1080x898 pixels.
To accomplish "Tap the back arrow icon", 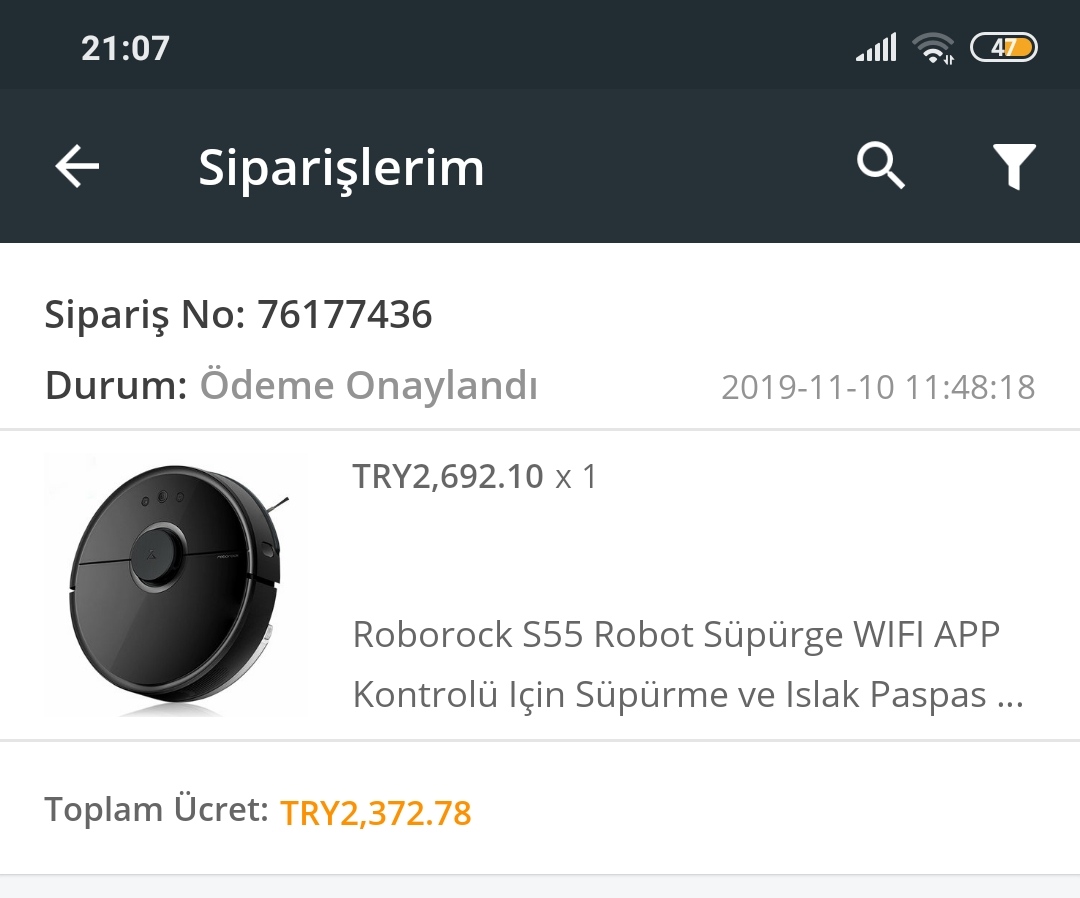I will click(x=77, y=166).
